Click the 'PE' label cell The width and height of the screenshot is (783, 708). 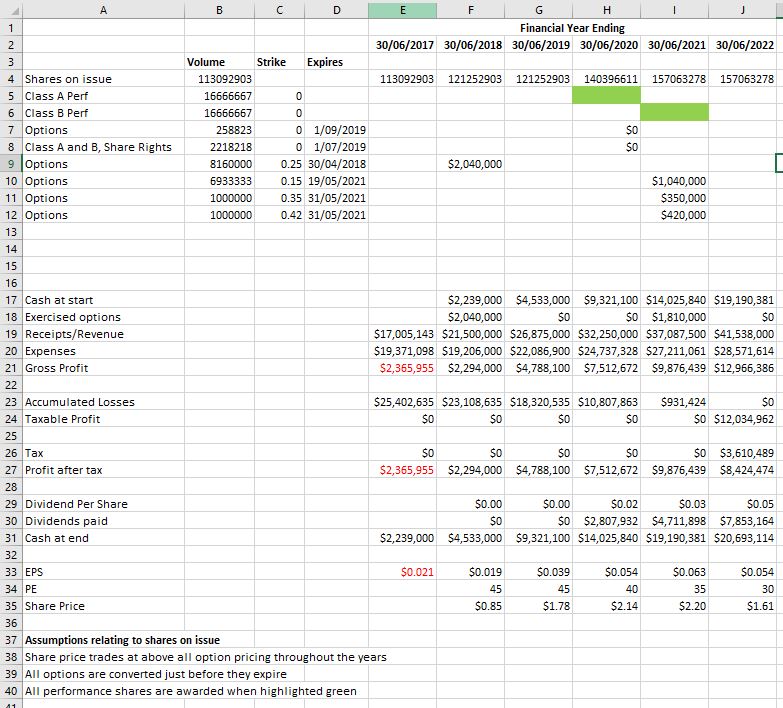click(103, 589)
